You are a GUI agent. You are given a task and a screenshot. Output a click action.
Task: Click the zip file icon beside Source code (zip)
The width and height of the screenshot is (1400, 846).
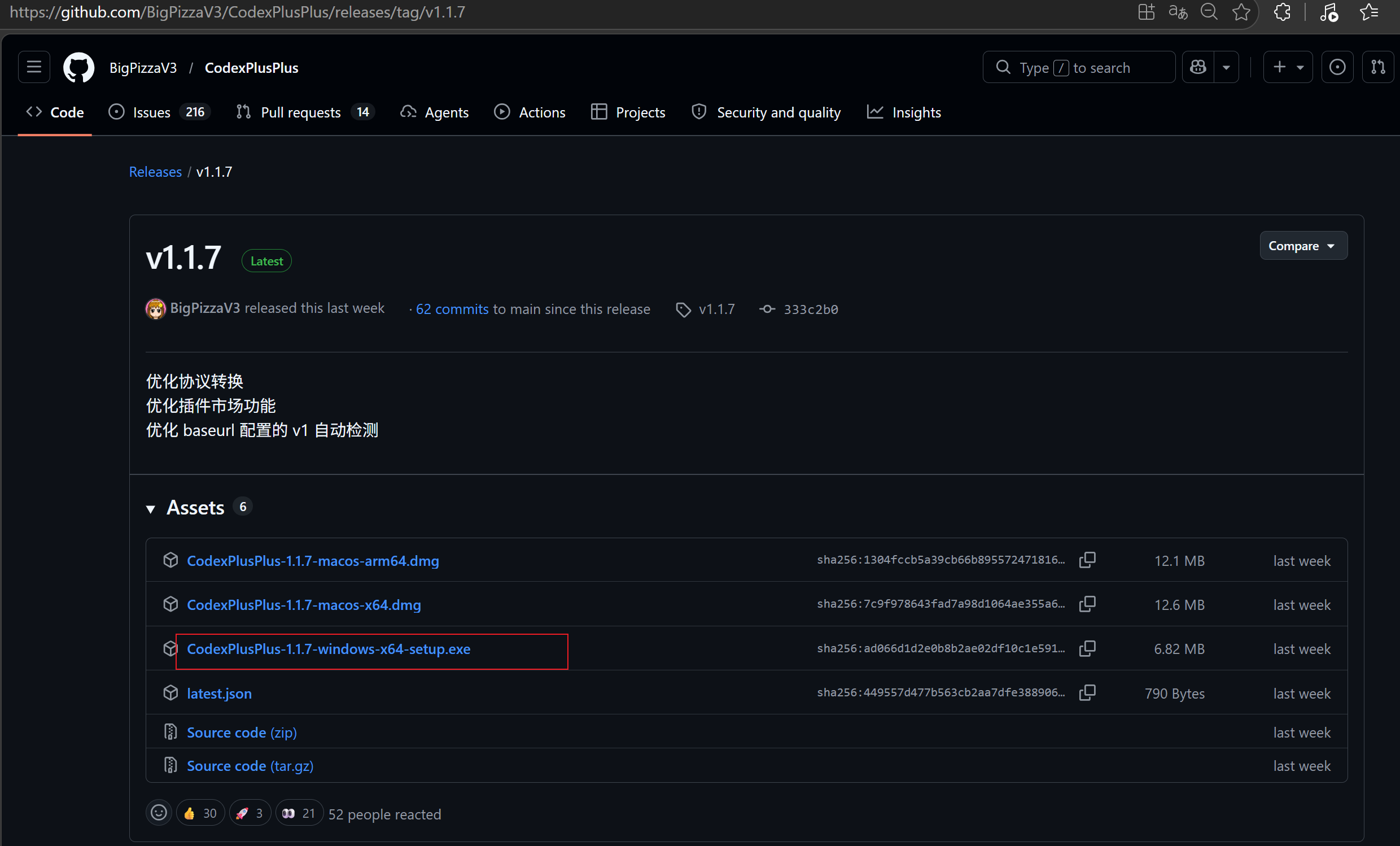170,732
